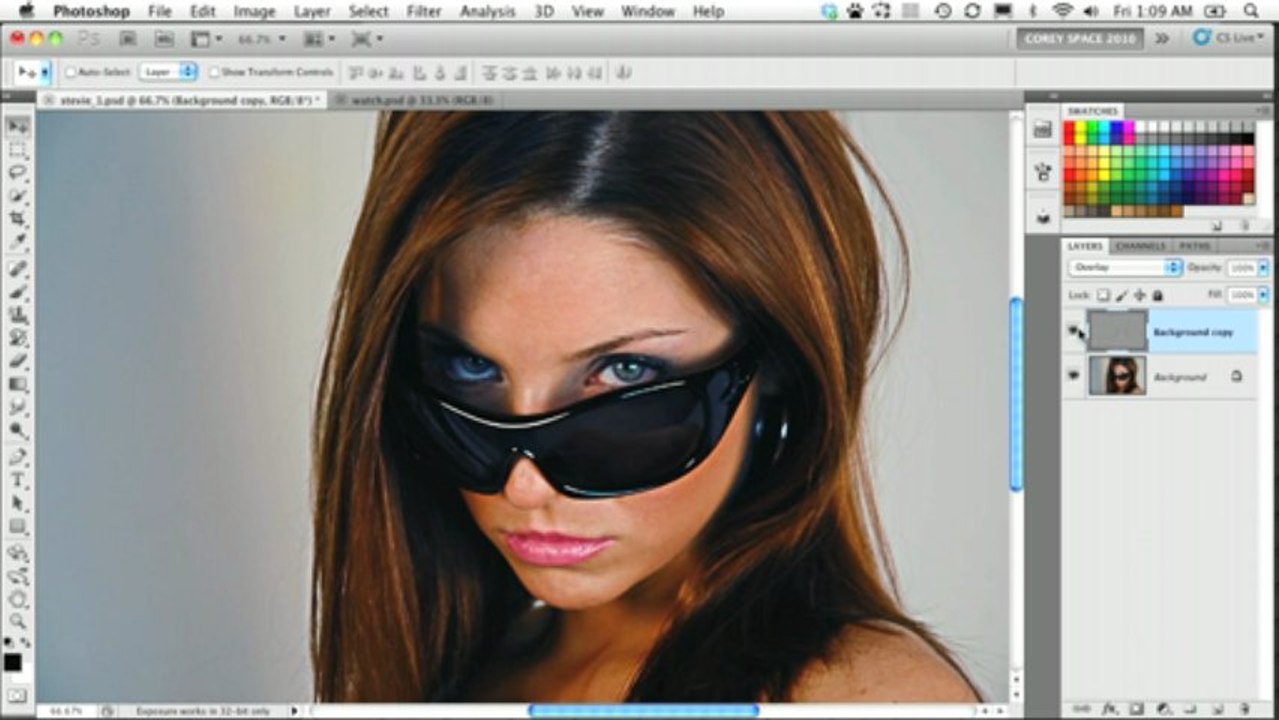Select the Brush tool
This screenshot has height=720, width=1279.
point(18,292)
